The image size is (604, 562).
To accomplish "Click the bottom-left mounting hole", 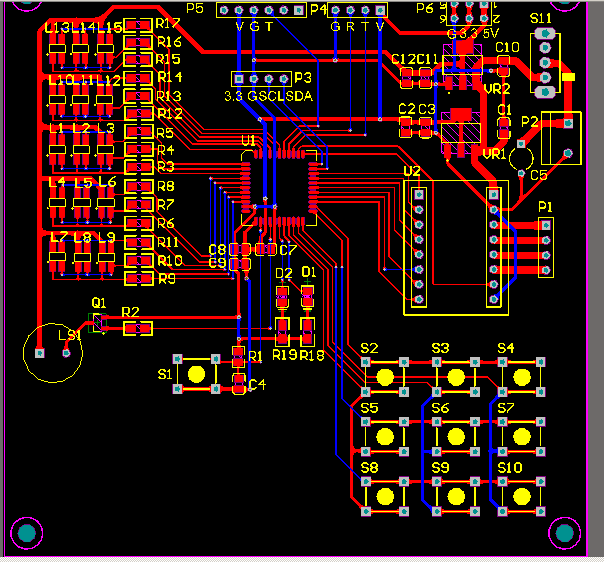I will [x=25, y=533].
